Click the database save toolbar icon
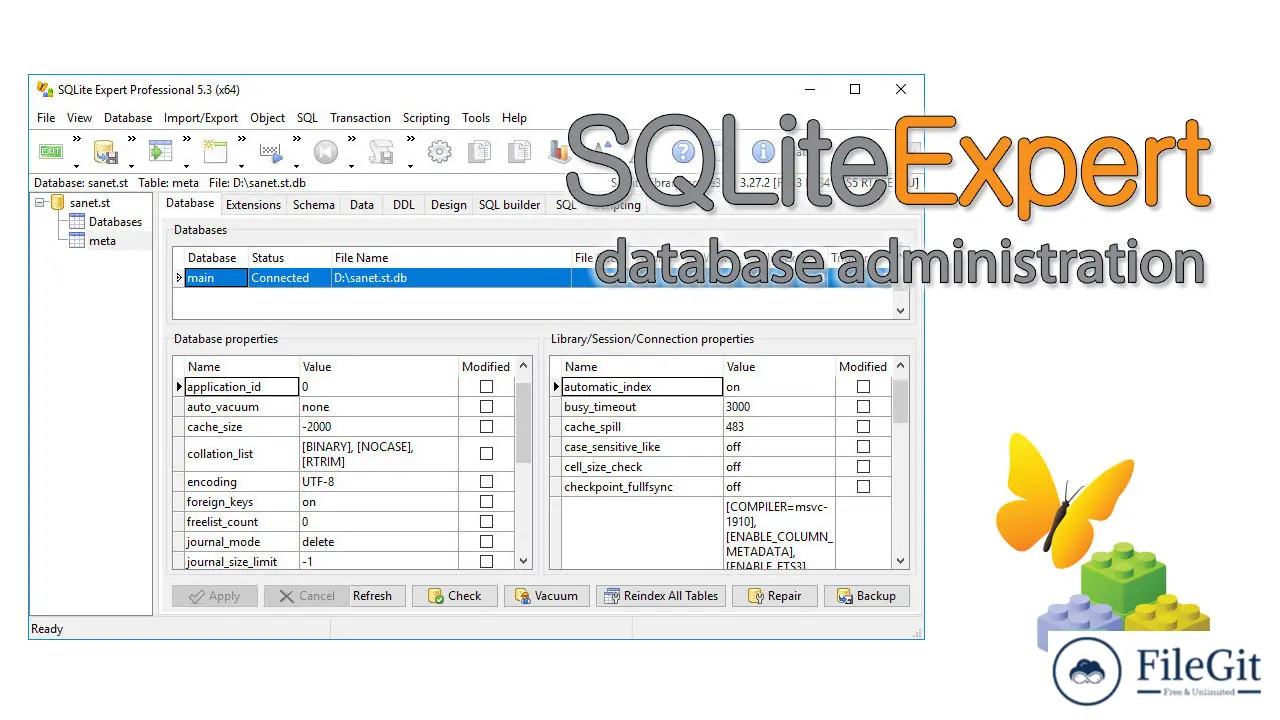The image size is (1280, 720). (x=106, y=152)
